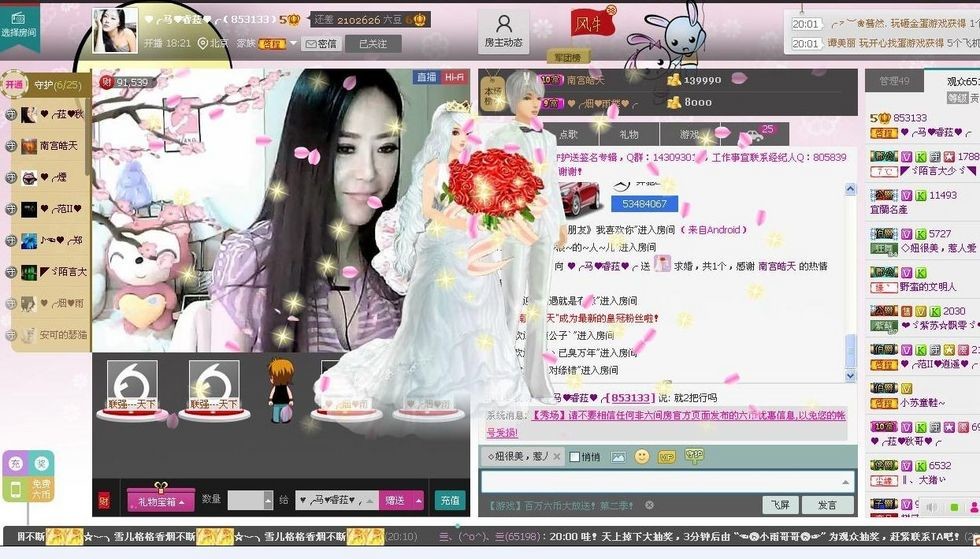Focus the chat message input field
The width and height of the screenshot is (980, 559).
pos(667,481)
